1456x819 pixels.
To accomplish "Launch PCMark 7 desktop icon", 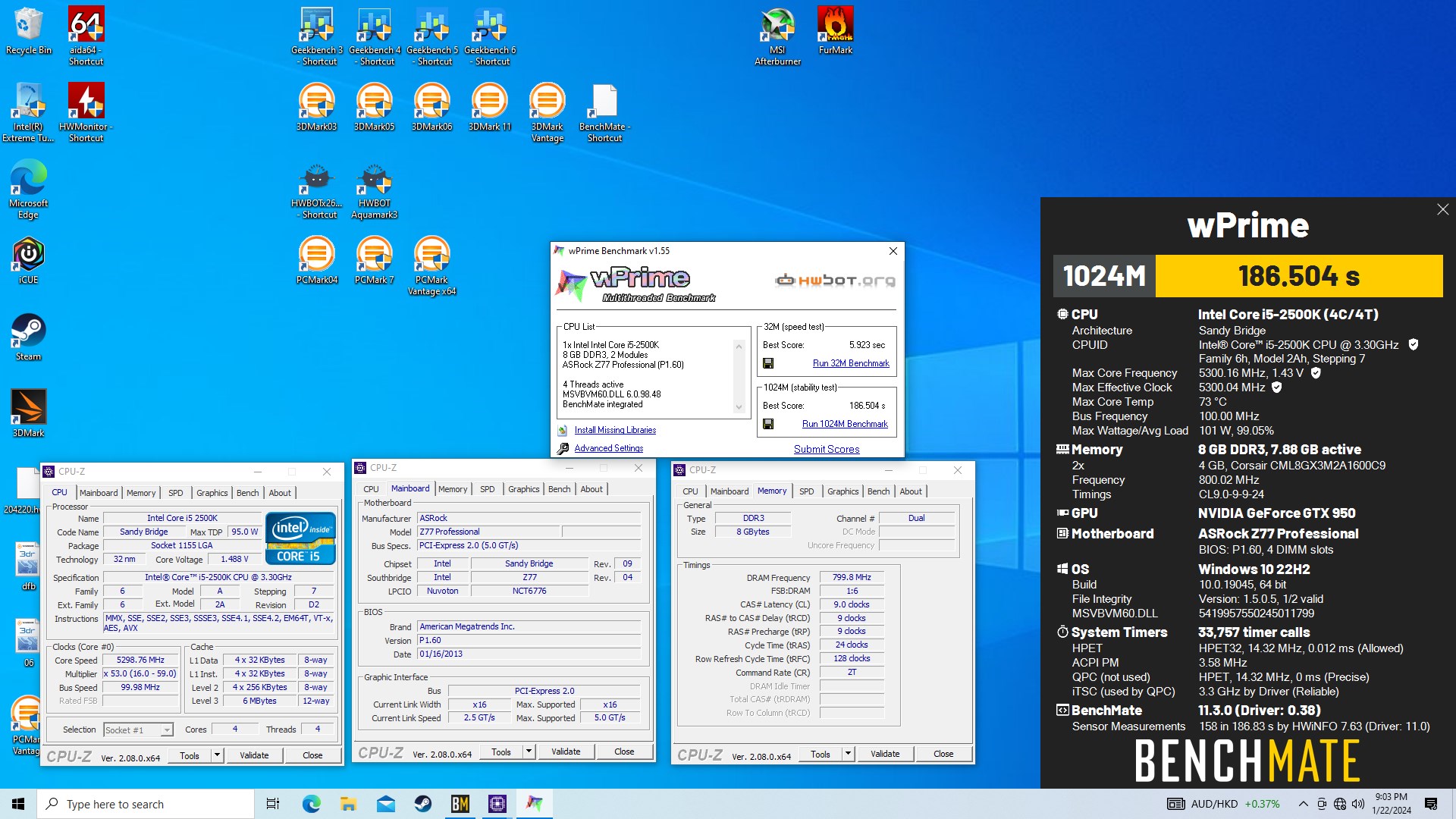I will click(x=375, y=260).
